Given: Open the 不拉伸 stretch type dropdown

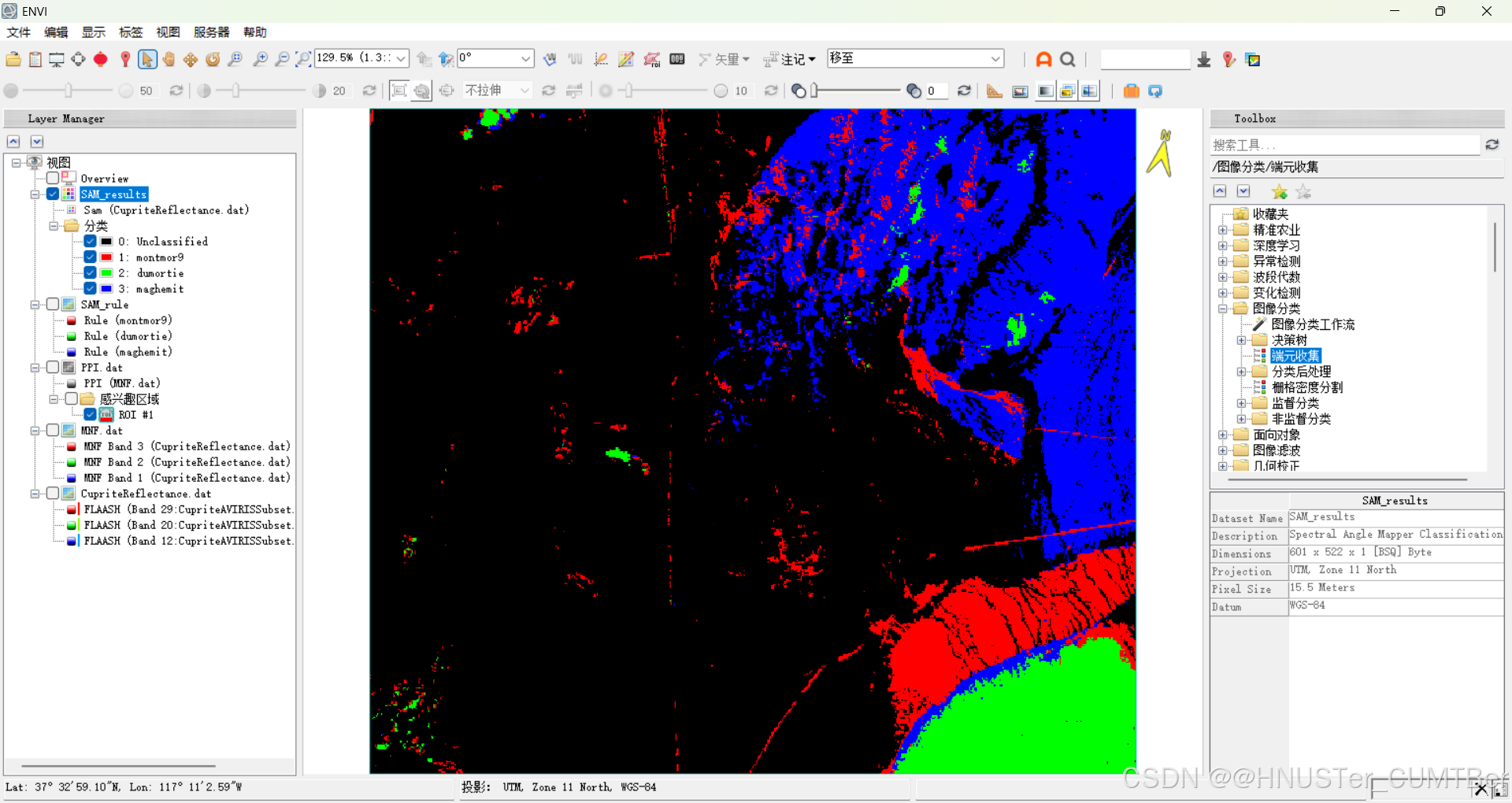Looking at the screenshot, I should [524, 91].
